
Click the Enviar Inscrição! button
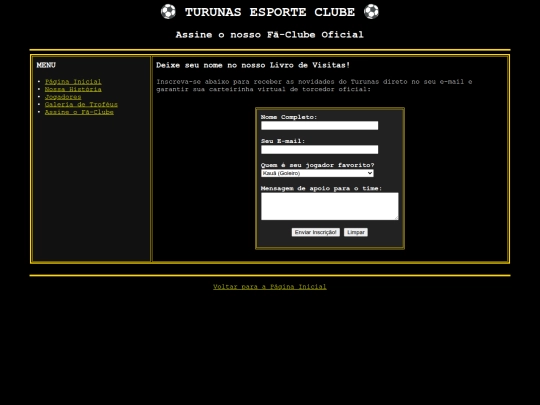315,232
